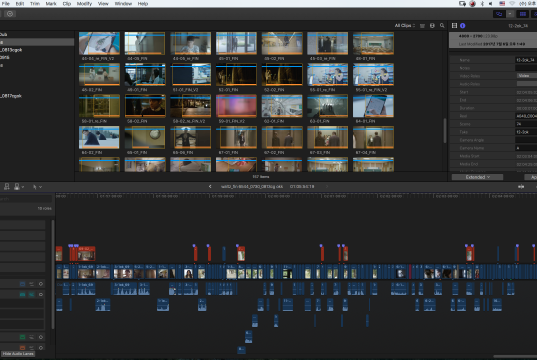The image size is (537, 360).
Task: Open the video inspector filmstrip icon
Action: pyautogui.click(x=454, y=25)
